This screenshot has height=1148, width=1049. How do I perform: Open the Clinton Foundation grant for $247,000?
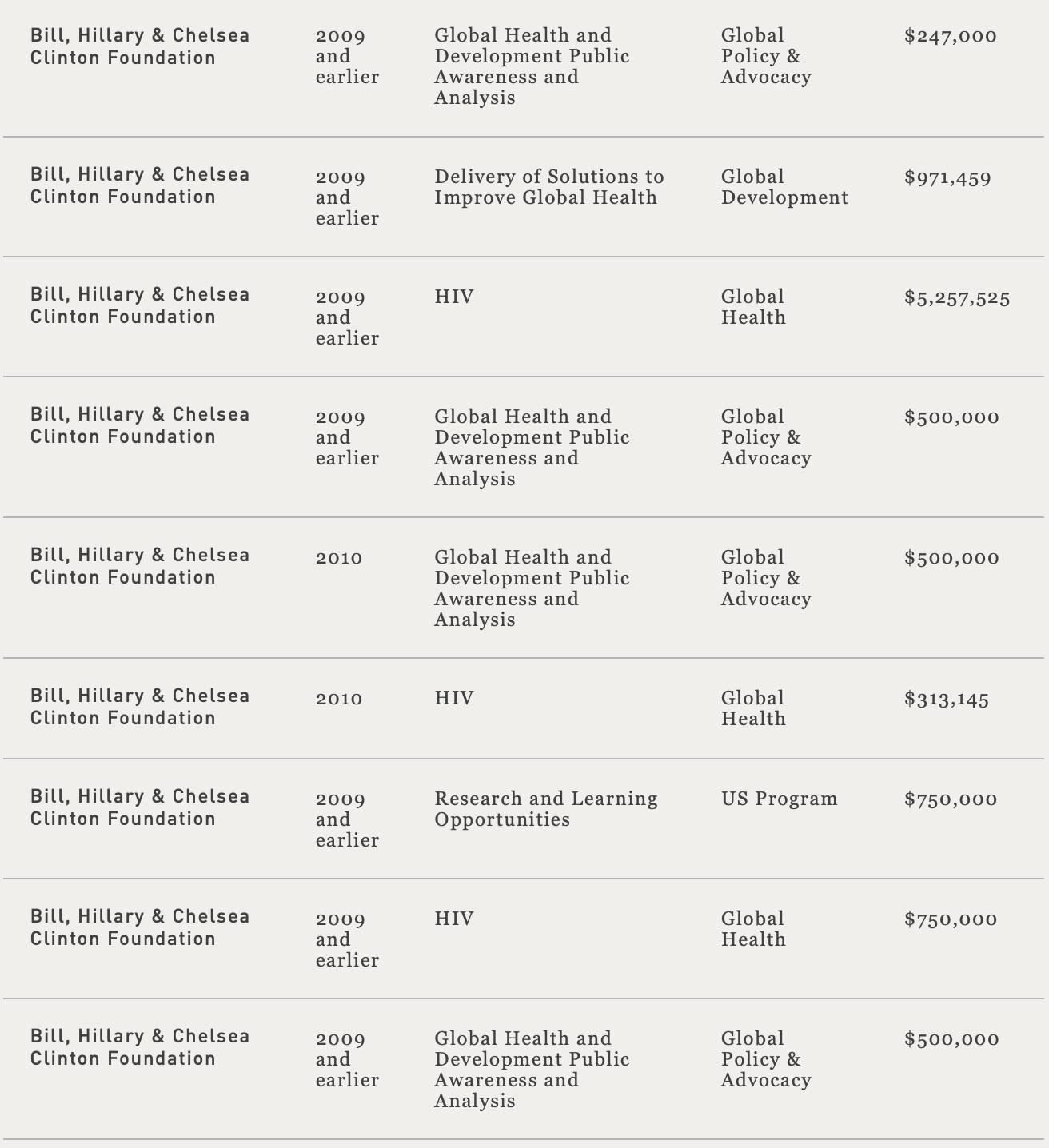click(140, 46)
